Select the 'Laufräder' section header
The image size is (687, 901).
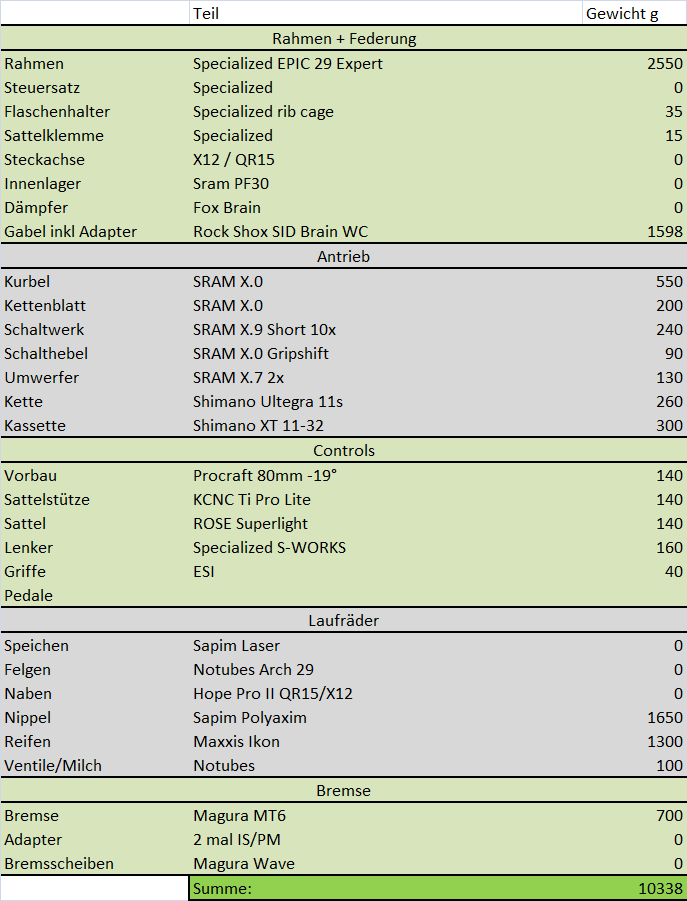pyautogui.click(x=343, y=621)
